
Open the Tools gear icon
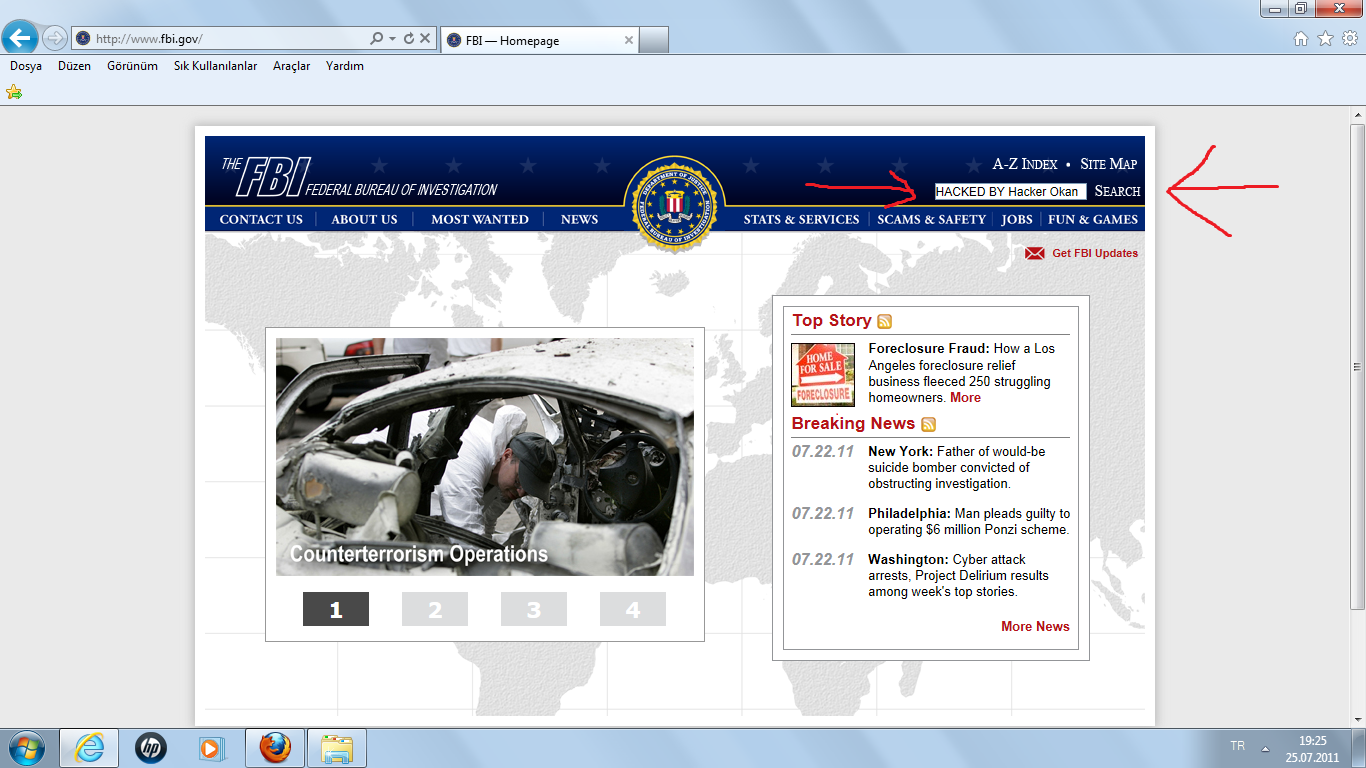click(1350, 39)
